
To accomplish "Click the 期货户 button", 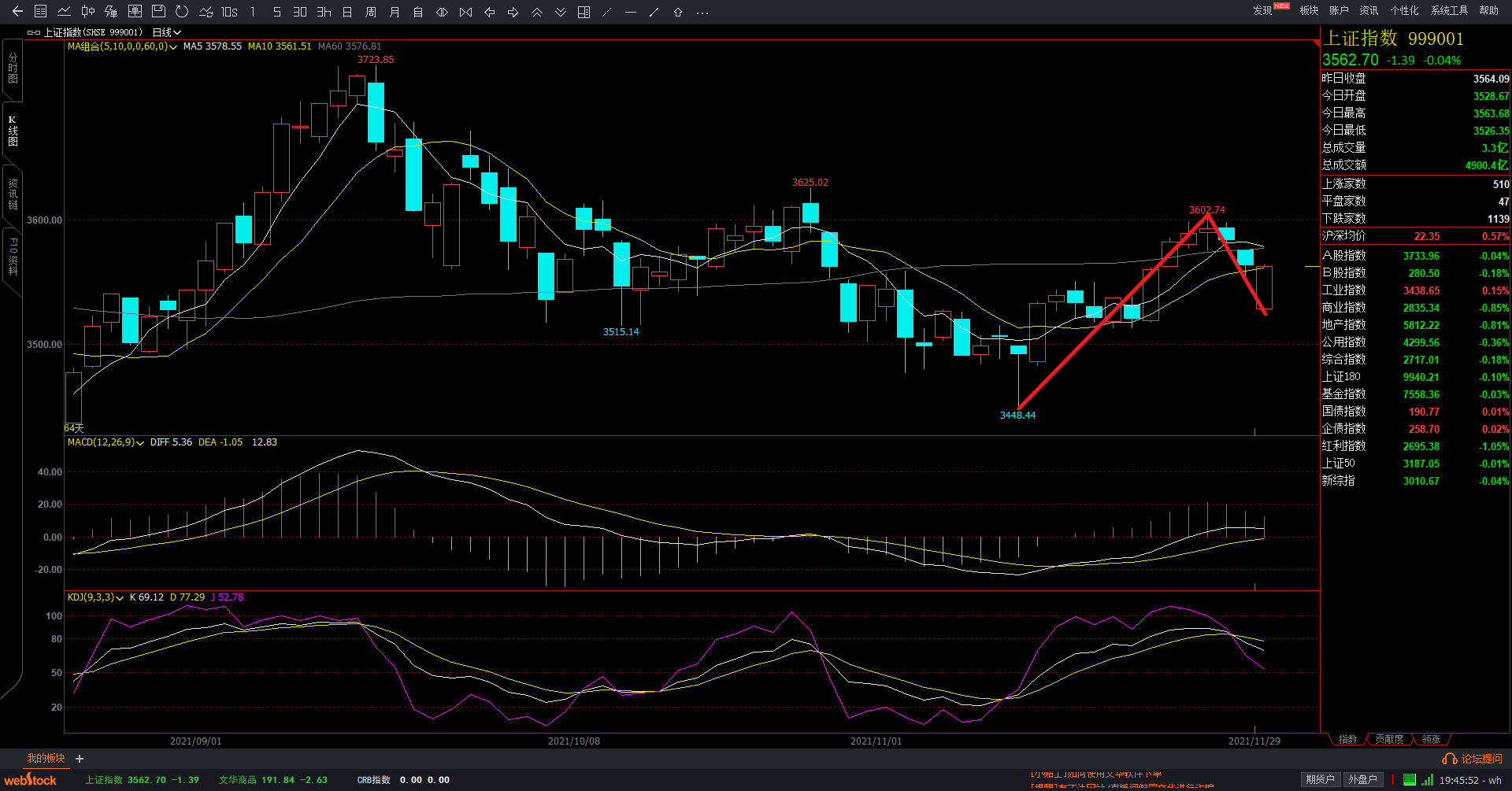I will 1320,779.
